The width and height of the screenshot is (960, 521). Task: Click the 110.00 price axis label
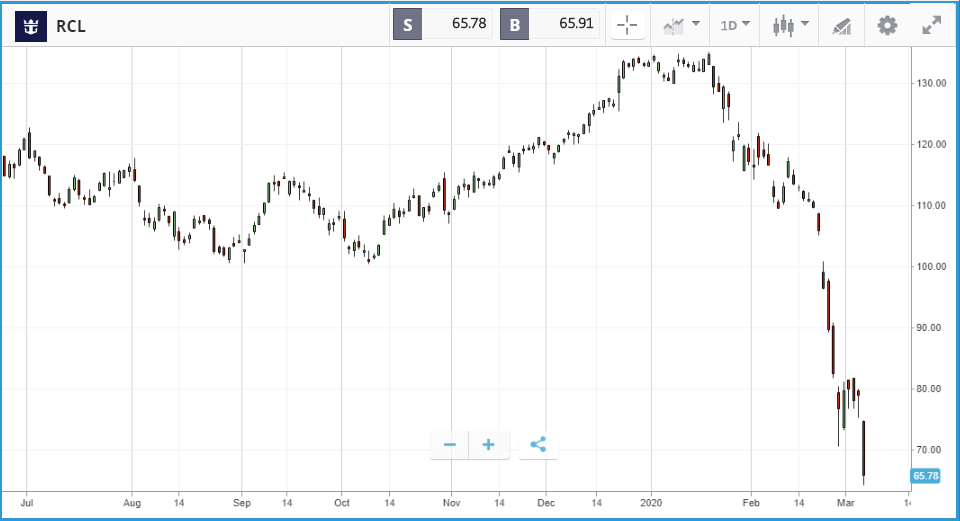(931, 206)
